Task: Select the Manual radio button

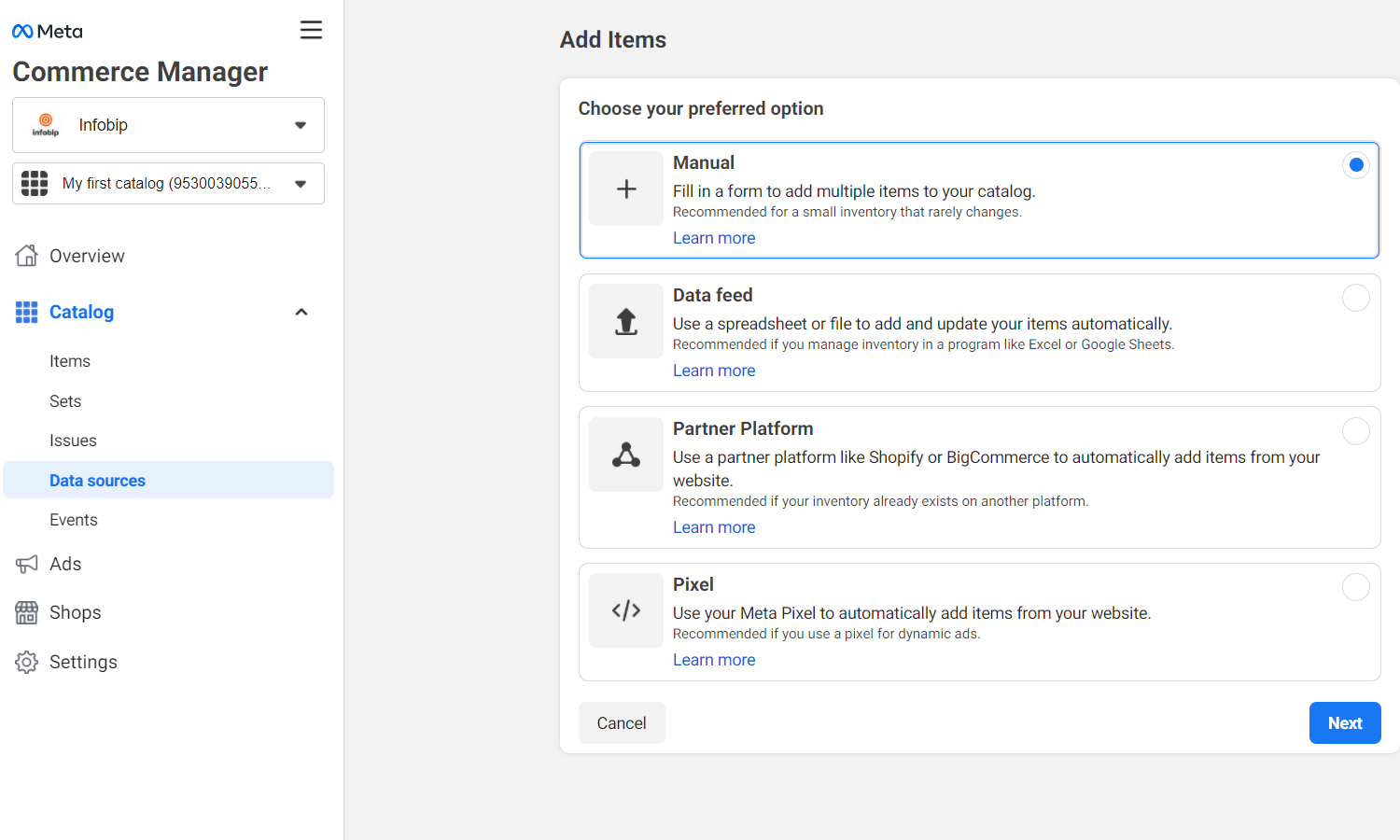Action: [x=1355, y=165]
